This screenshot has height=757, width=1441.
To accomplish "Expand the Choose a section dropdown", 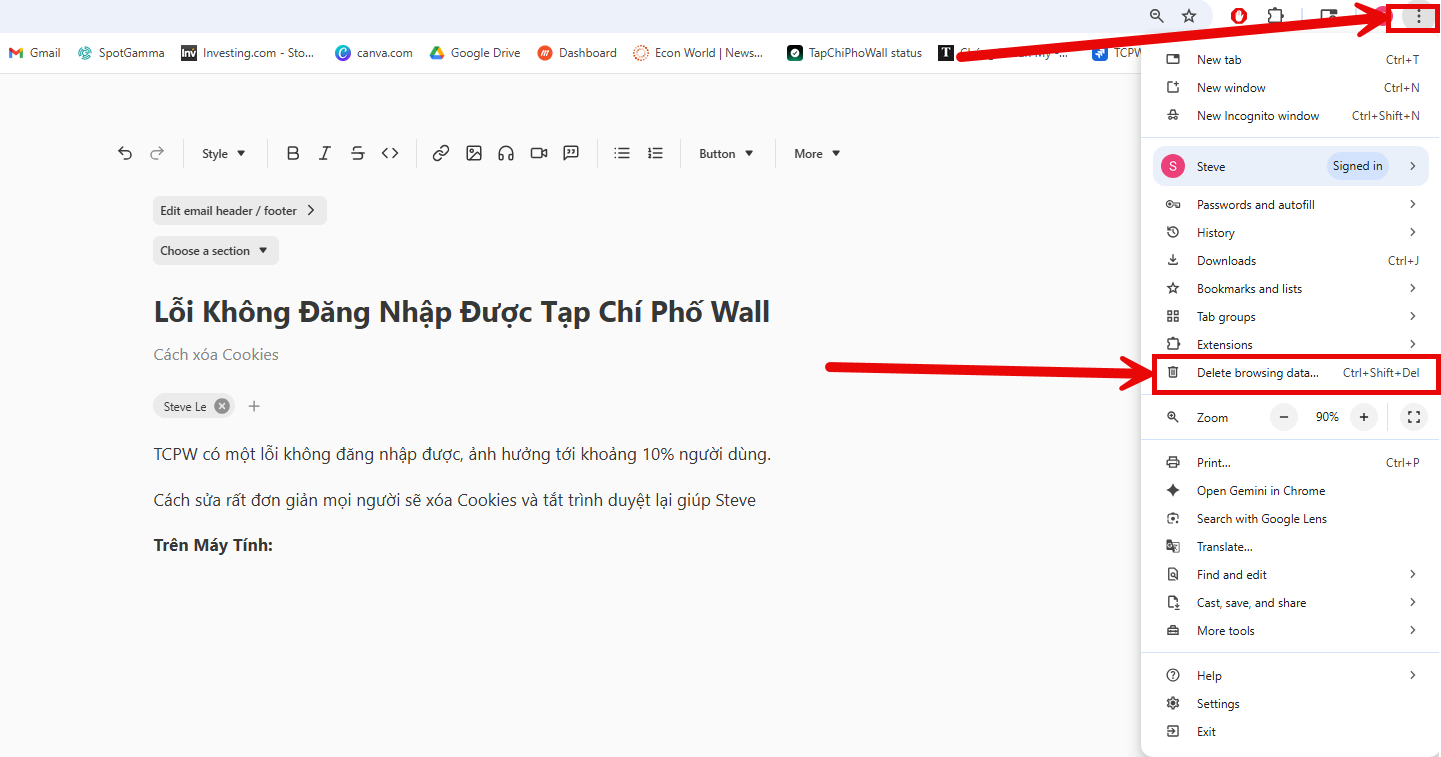I will (x=215, y=251).
